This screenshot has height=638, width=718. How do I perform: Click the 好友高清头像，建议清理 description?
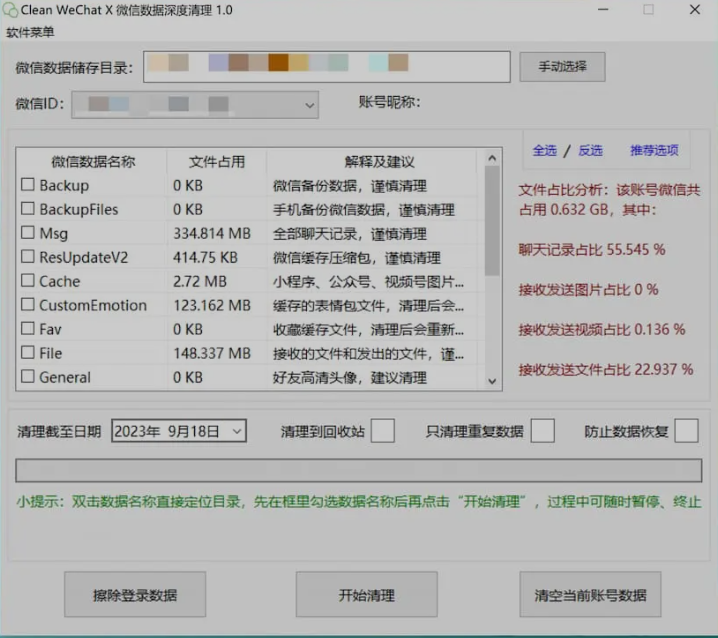[x=350, y=377]
